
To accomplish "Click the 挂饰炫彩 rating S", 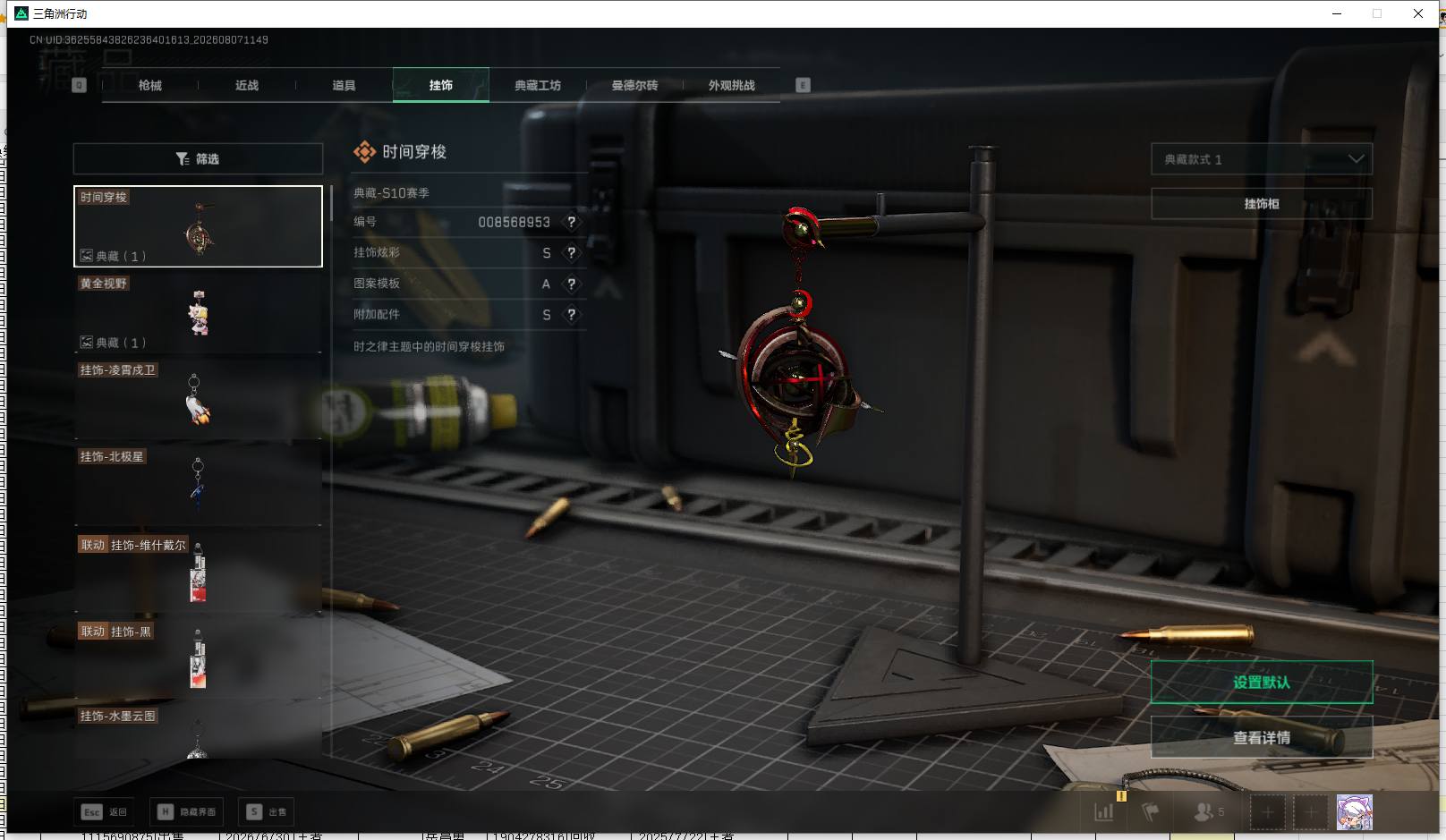I will [547, 253].
